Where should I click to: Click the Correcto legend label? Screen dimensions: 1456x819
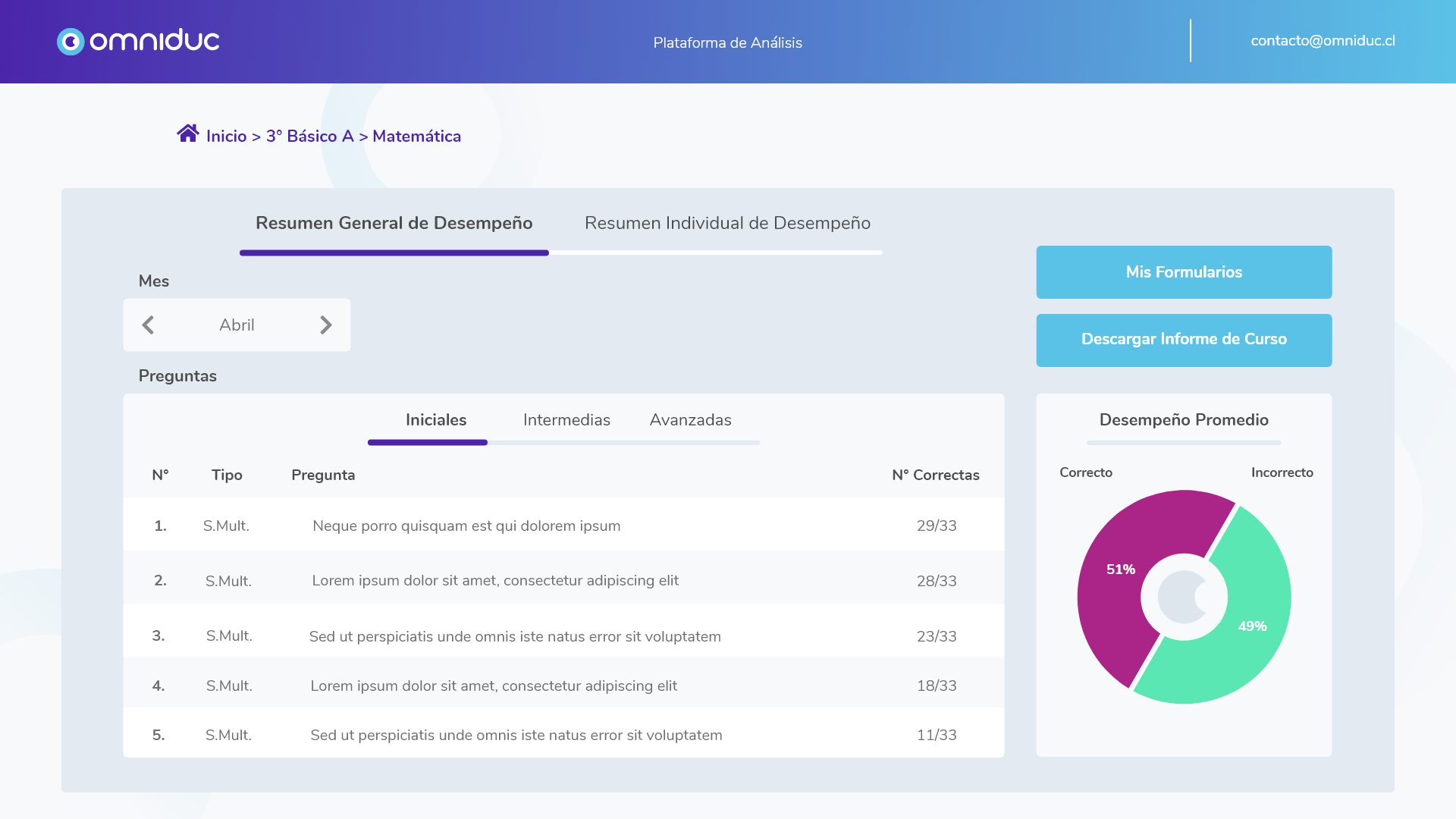coord(1086,472)
